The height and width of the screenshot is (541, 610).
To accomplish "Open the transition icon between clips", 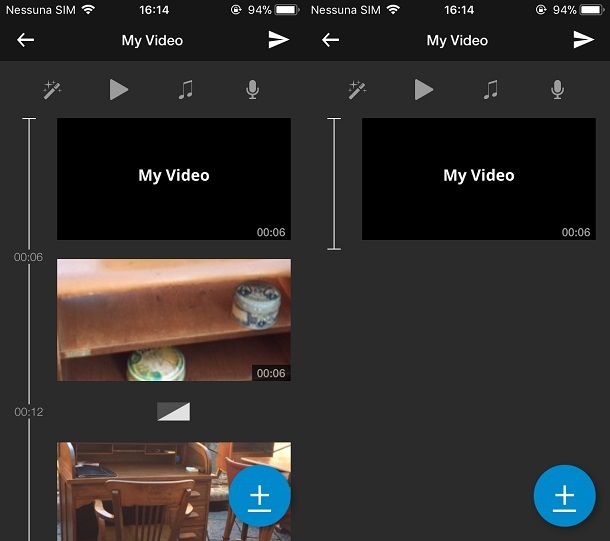I will click(x=174, y=411).
